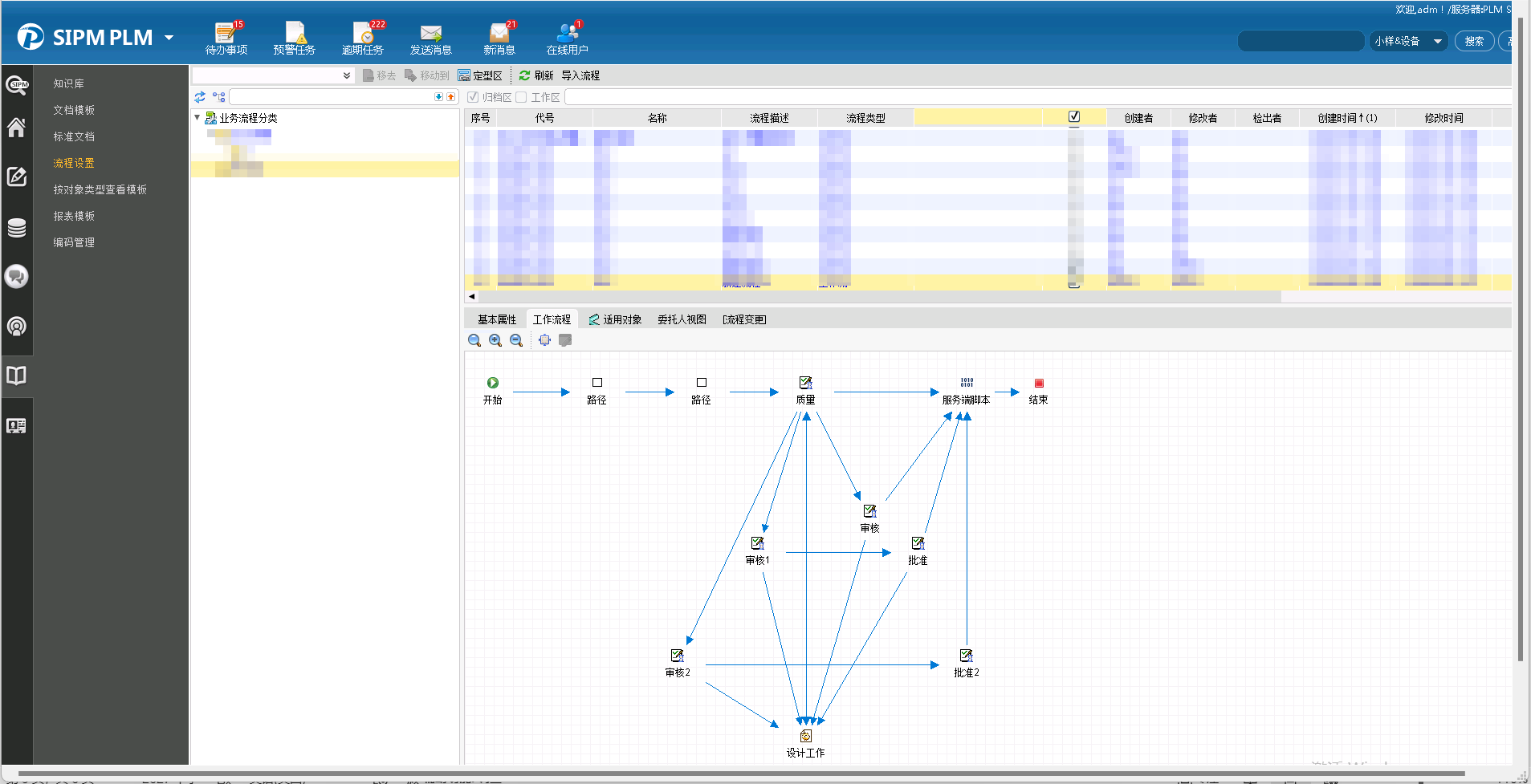1531x784 pixels.
Task: Open 预警任务 warning tasks
Action: tap(294, 38)
